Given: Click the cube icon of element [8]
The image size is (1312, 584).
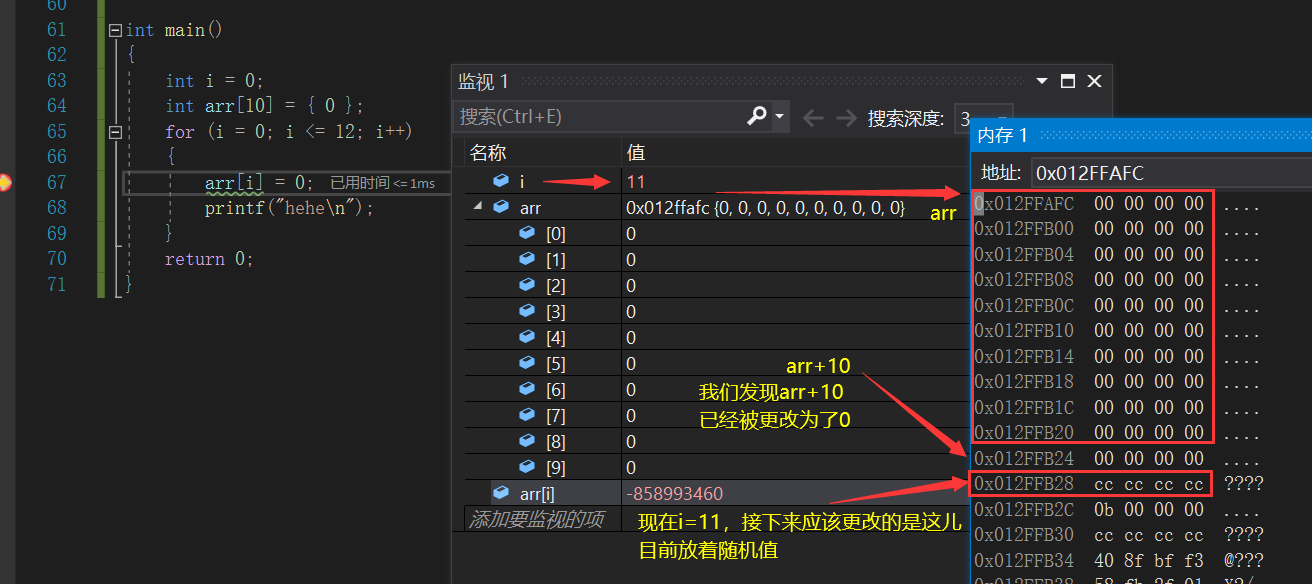Looking at the screenshot, I should 527,441.
